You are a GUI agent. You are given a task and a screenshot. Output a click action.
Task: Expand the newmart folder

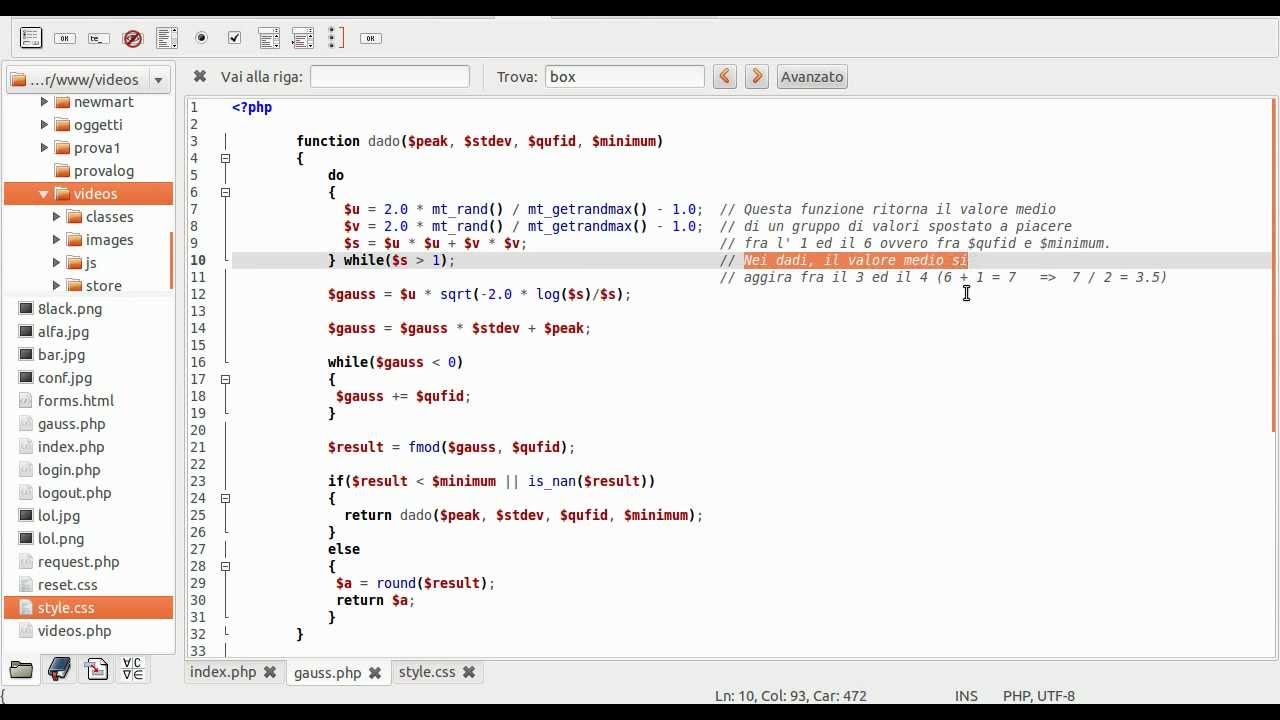point(44,102)
